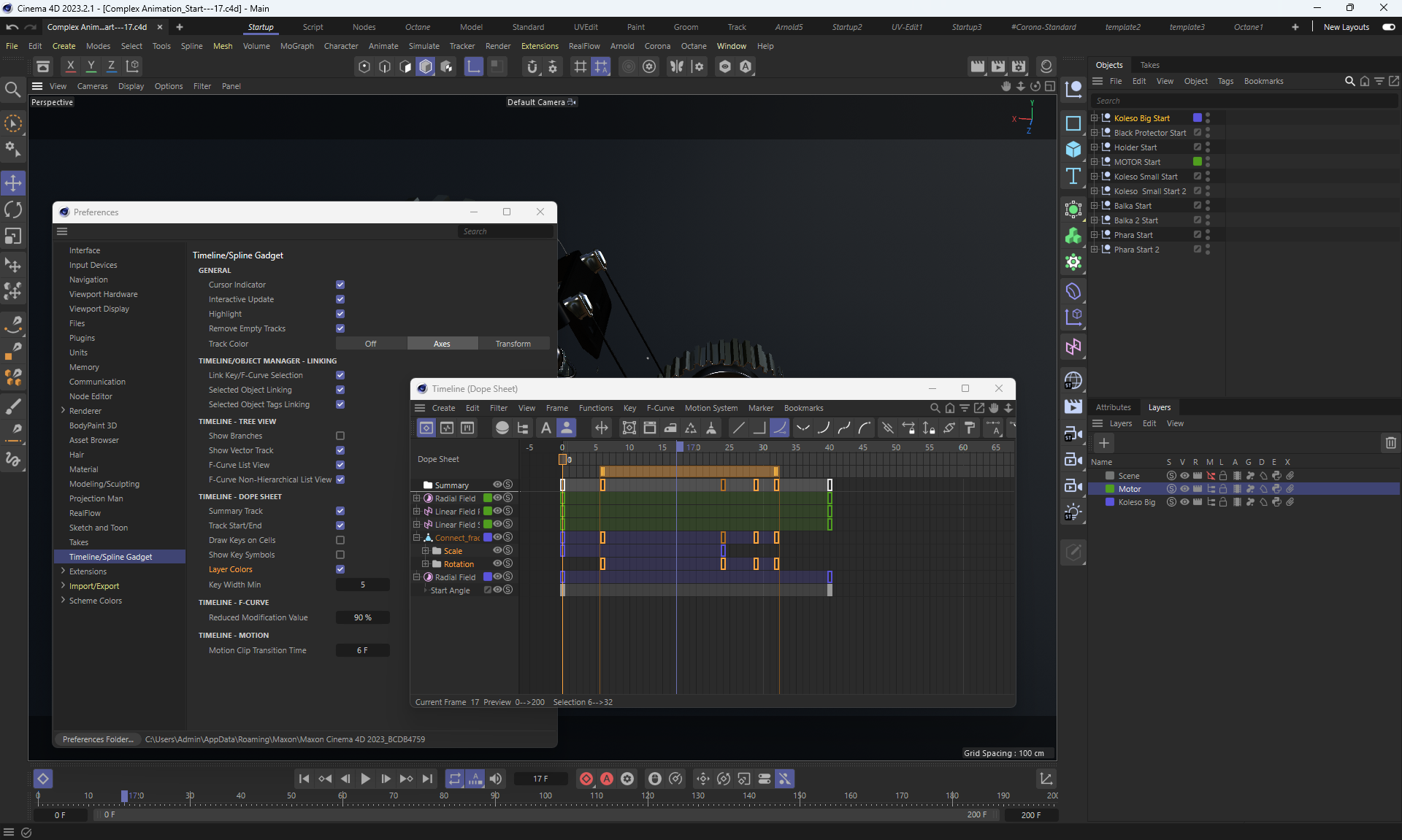The width and height of the screenshot is (1402, 840).
Task: Click Go to End of animation button
Action: (x=428, y=779)
